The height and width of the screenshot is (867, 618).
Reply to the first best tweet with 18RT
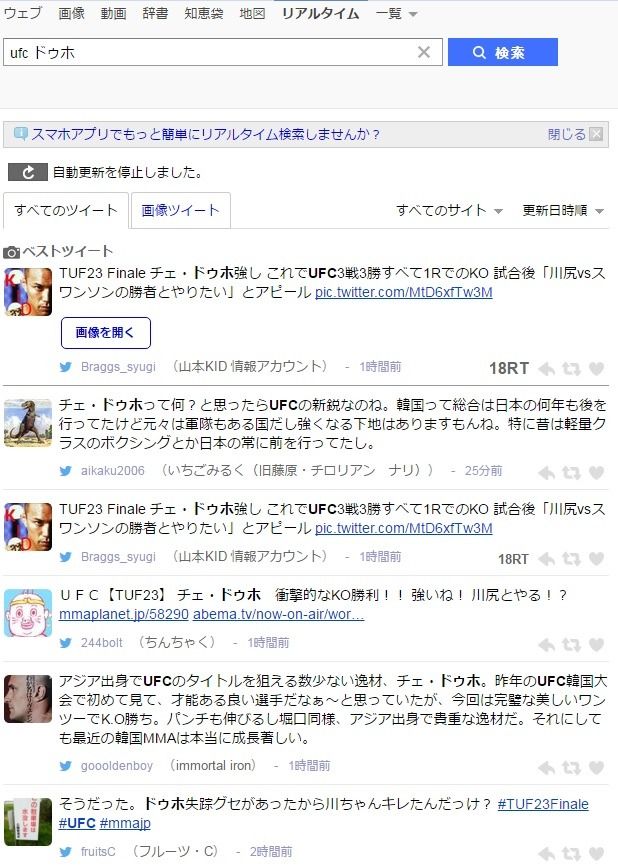click(547, 368)
